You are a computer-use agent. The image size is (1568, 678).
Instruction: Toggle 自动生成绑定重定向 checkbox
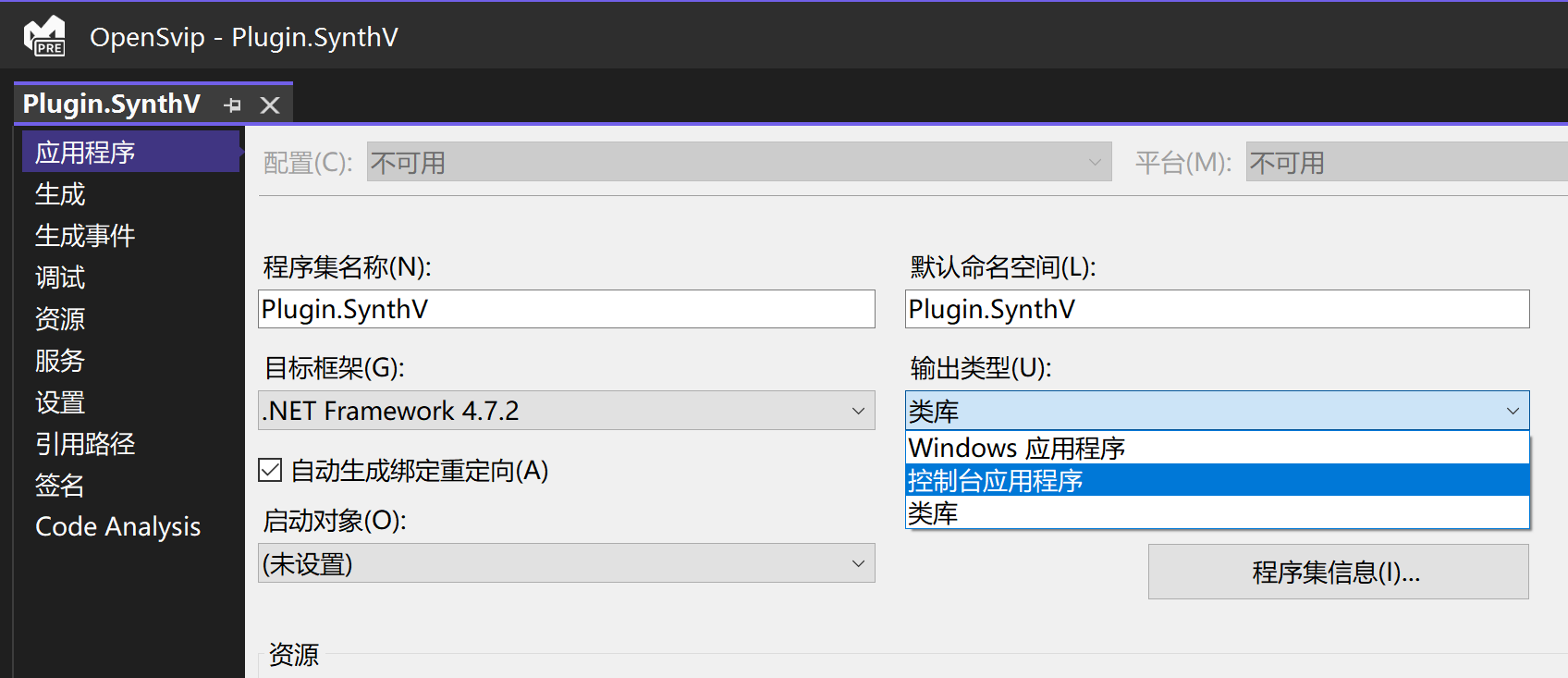click(x=270, y=470)
